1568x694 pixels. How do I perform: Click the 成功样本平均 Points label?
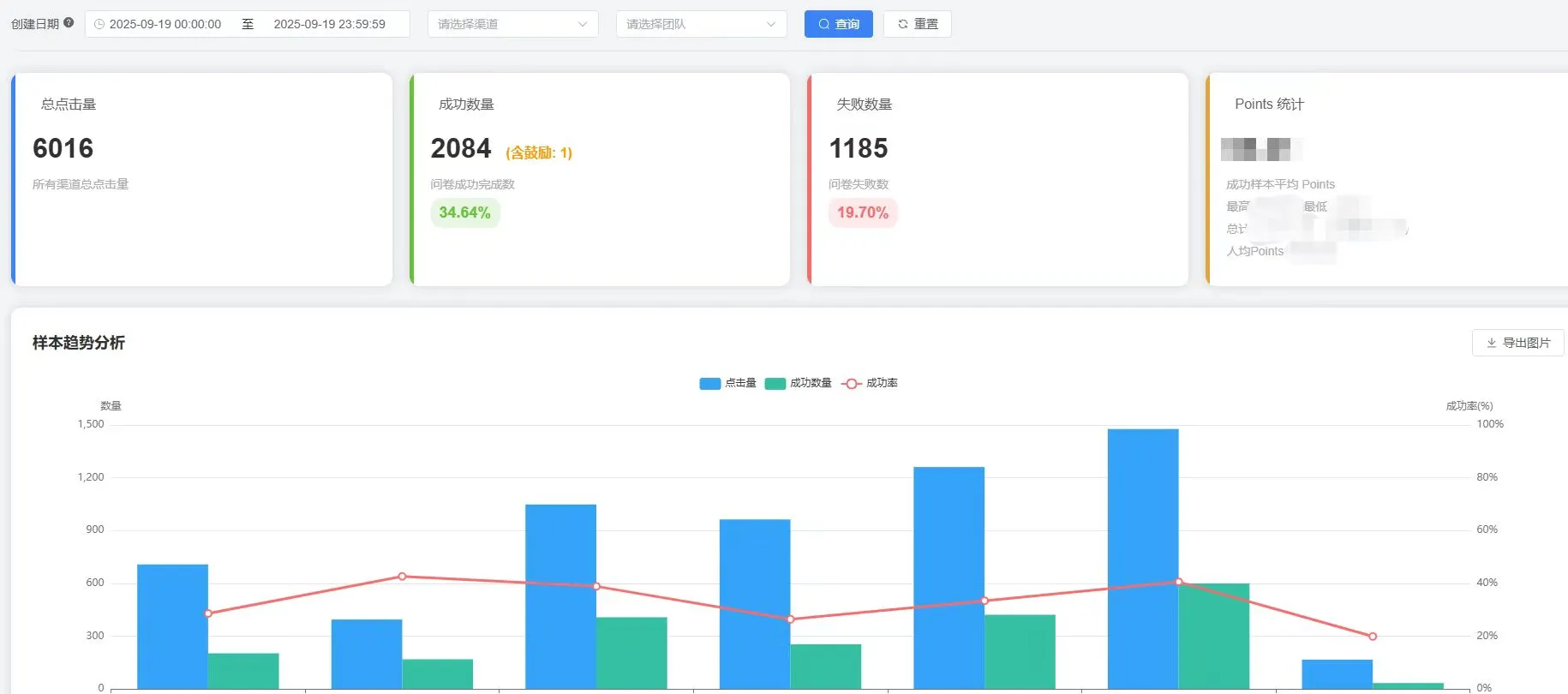point(1280,184)
